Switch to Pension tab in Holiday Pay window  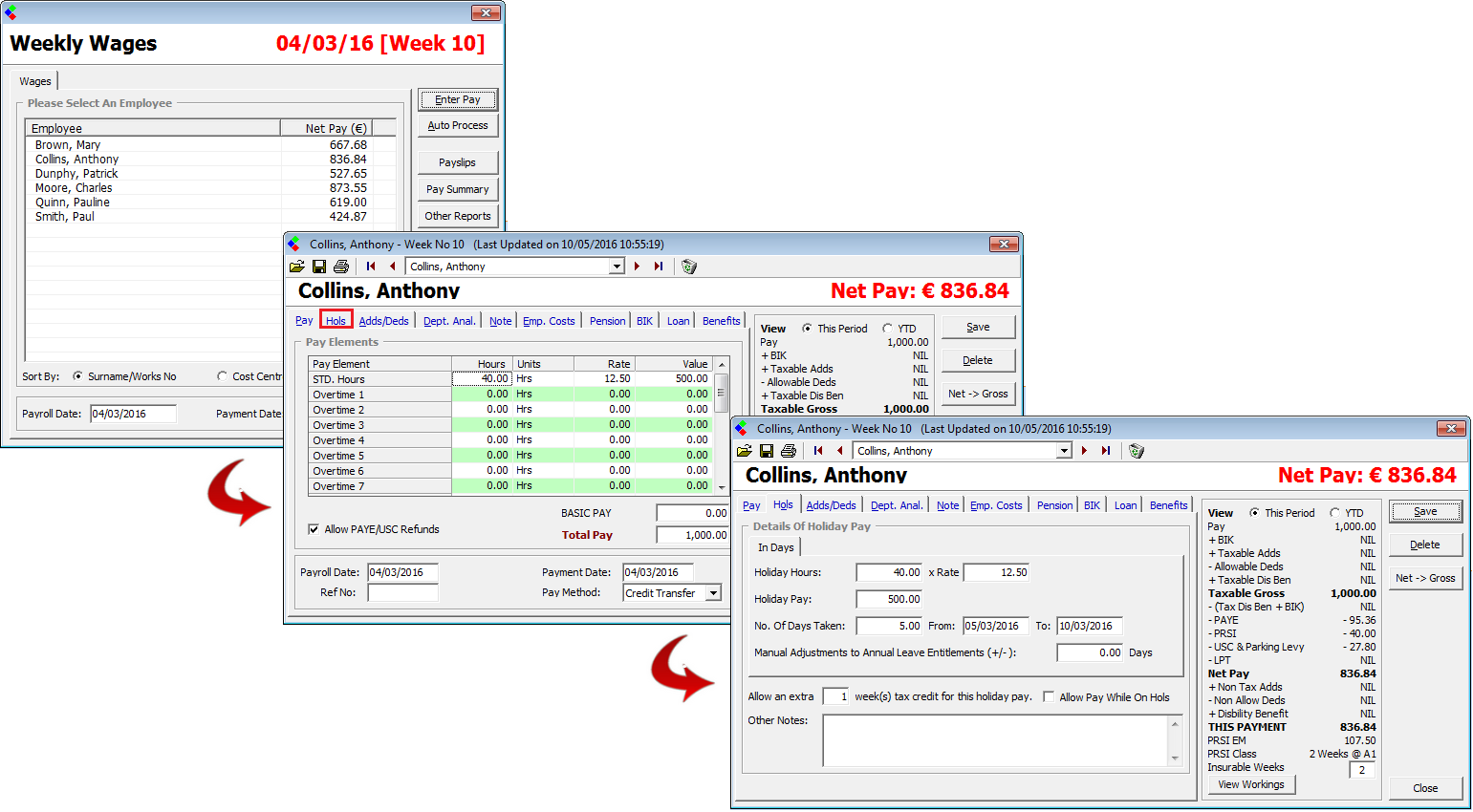(1054, 505)
